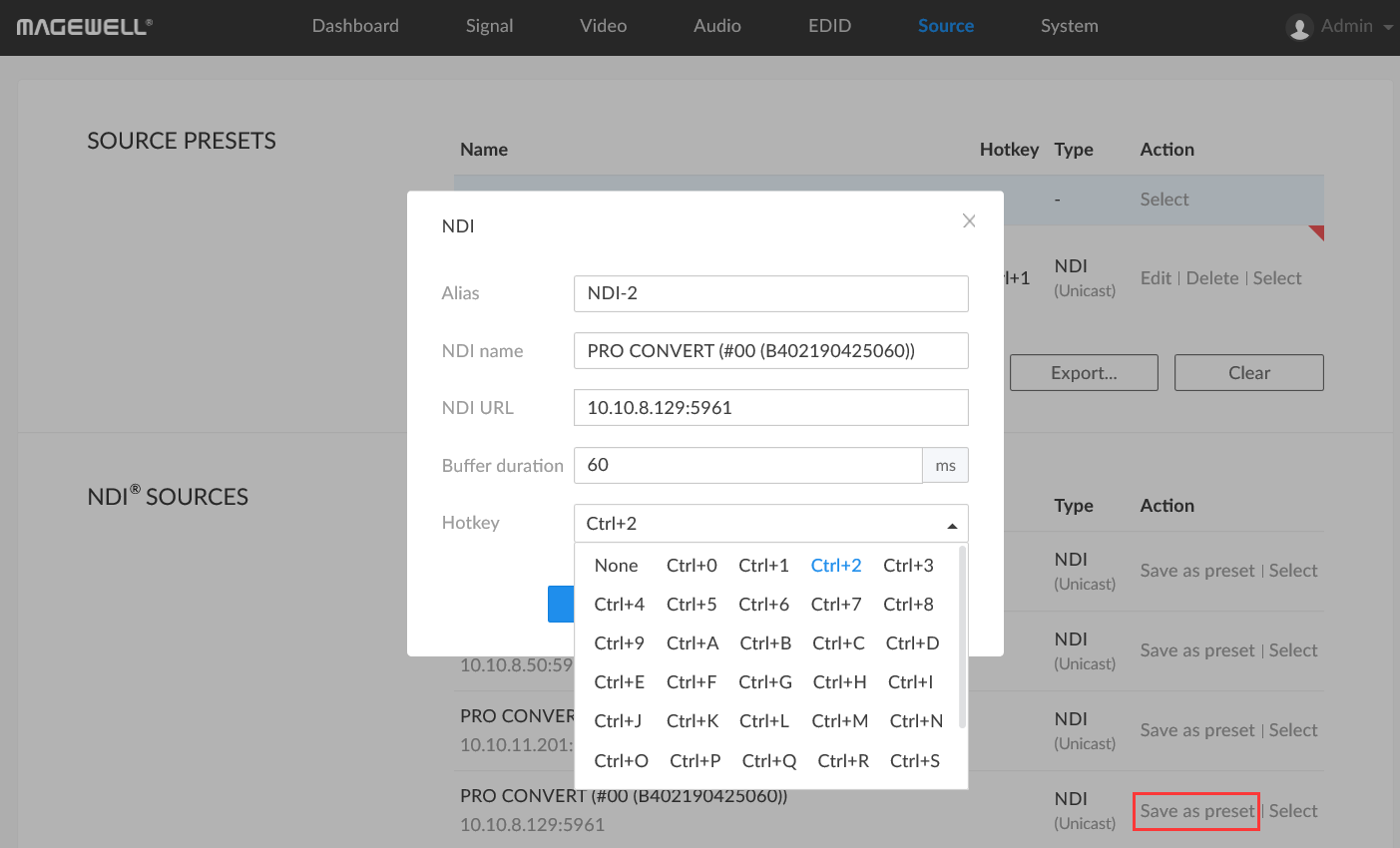
Task: Click the NDI name input field
Action: coord(771,351)
